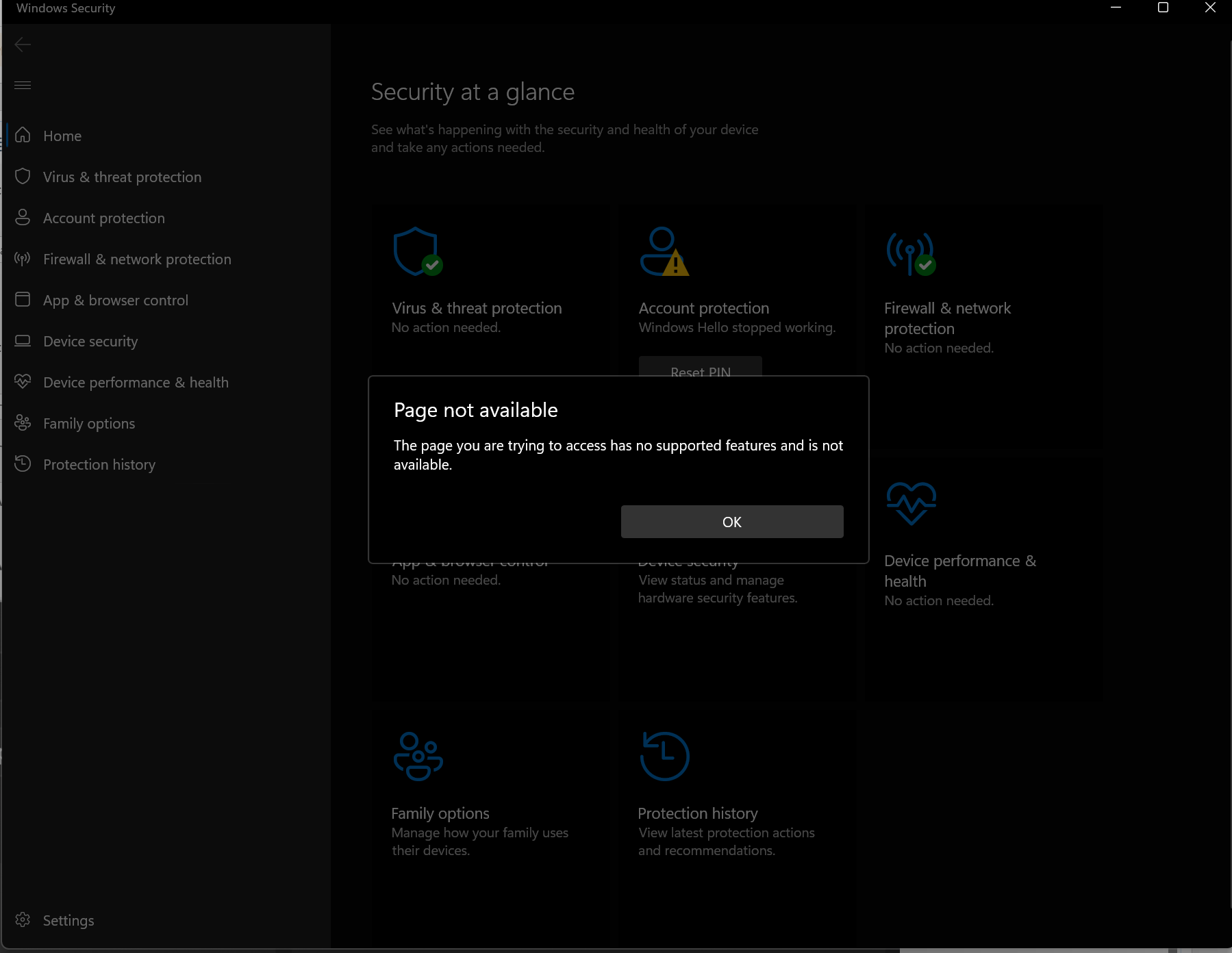Open the Virus & threat protection card title
The width and height of the screenshot is (1232, 953).
[477, 308]
